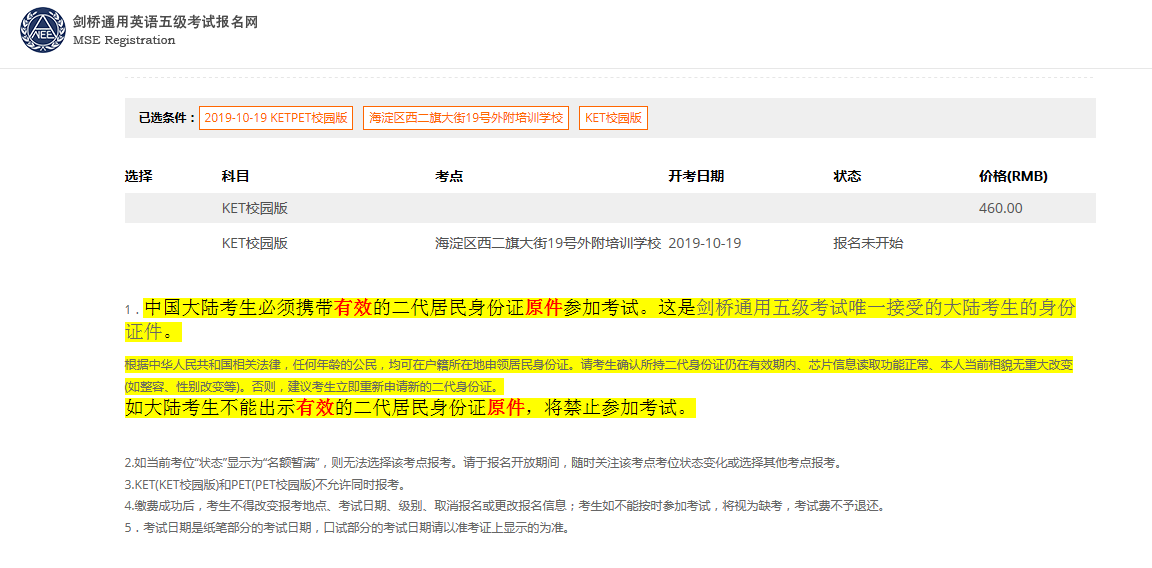Click notice 2 about 名额暂满 status

tap(483, 464)
